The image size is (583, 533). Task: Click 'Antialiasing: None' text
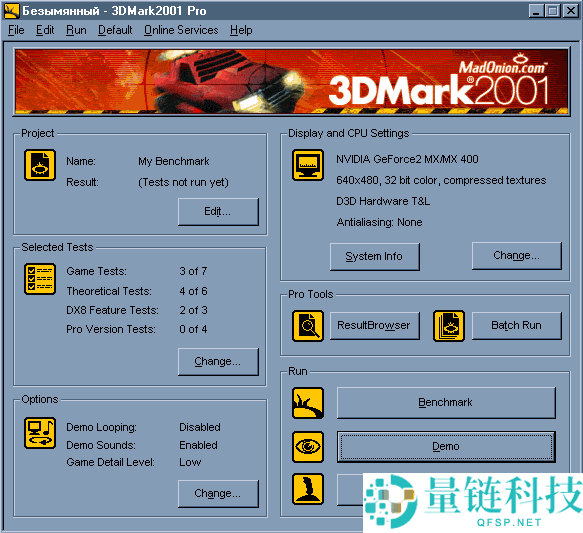pos(379,222)
